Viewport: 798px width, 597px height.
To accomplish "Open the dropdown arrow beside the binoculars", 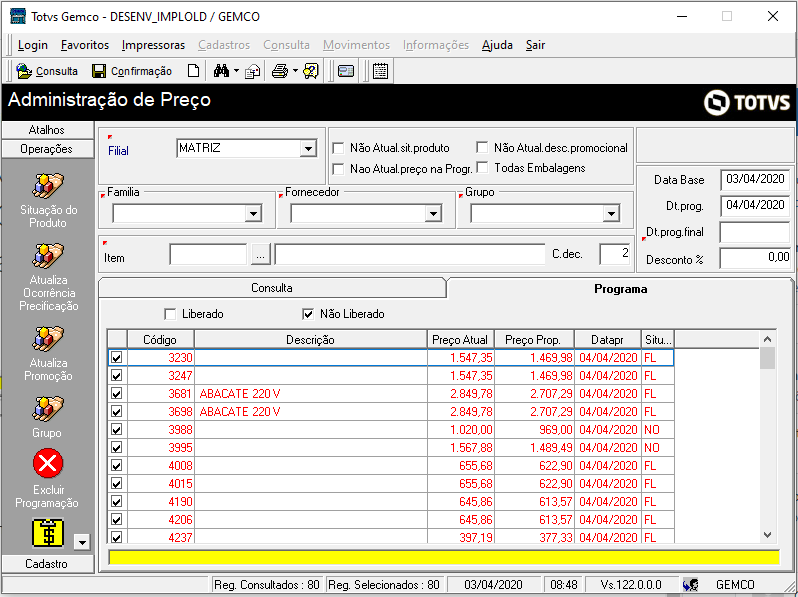I will (x=236, y=71).
